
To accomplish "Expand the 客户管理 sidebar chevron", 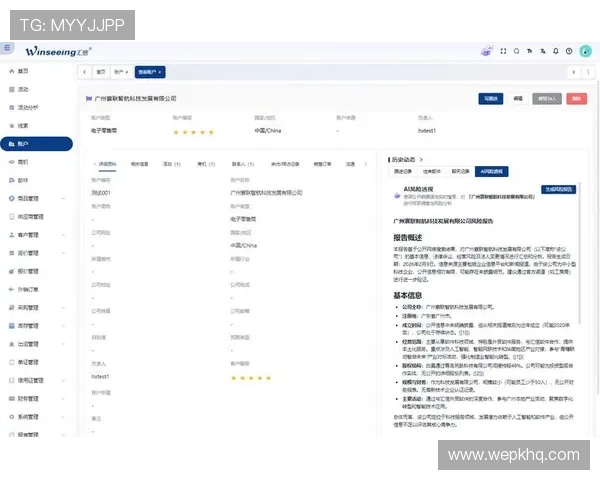I will pos(63,235).
